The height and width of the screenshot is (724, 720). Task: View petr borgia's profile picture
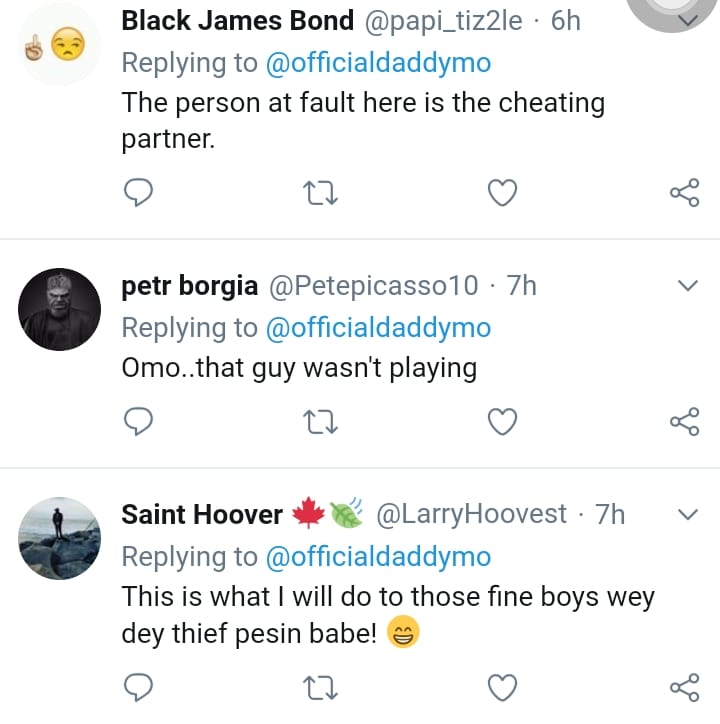click(x=59, y=310)
